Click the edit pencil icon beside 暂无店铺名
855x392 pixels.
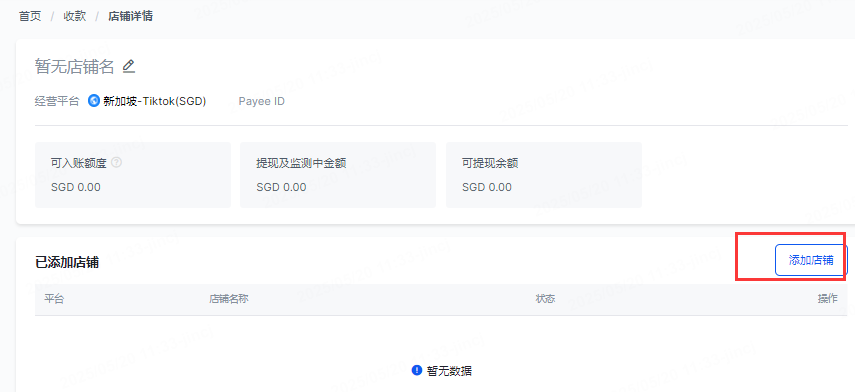(x=129, y=67)
